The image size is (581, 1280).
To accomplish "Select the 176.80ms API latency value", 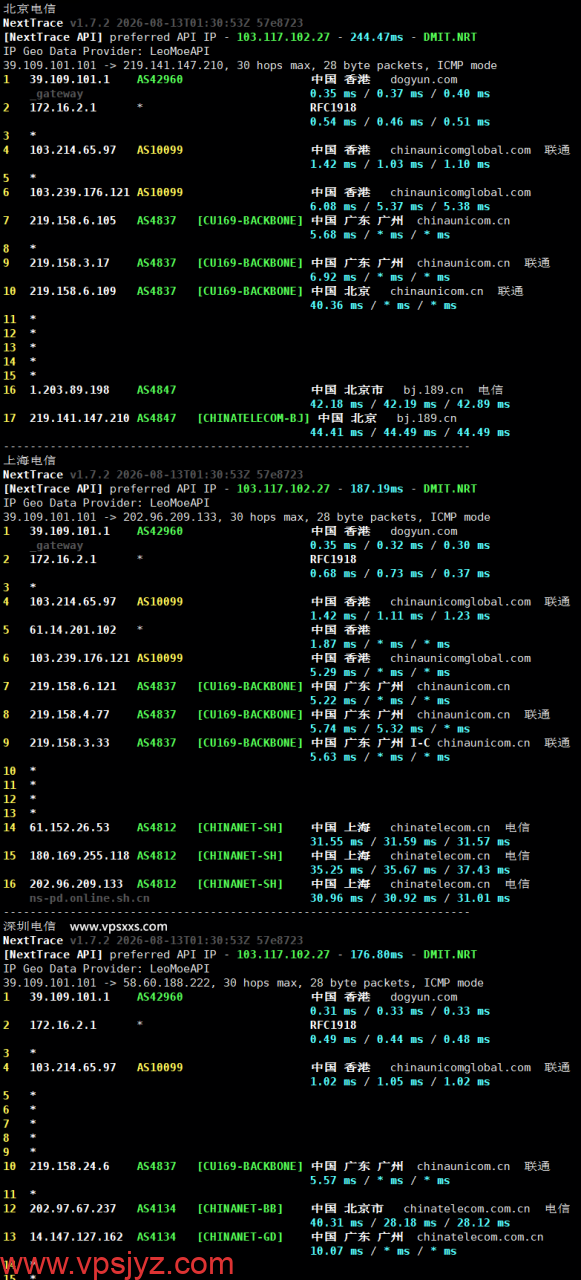I will click(377, 954).
